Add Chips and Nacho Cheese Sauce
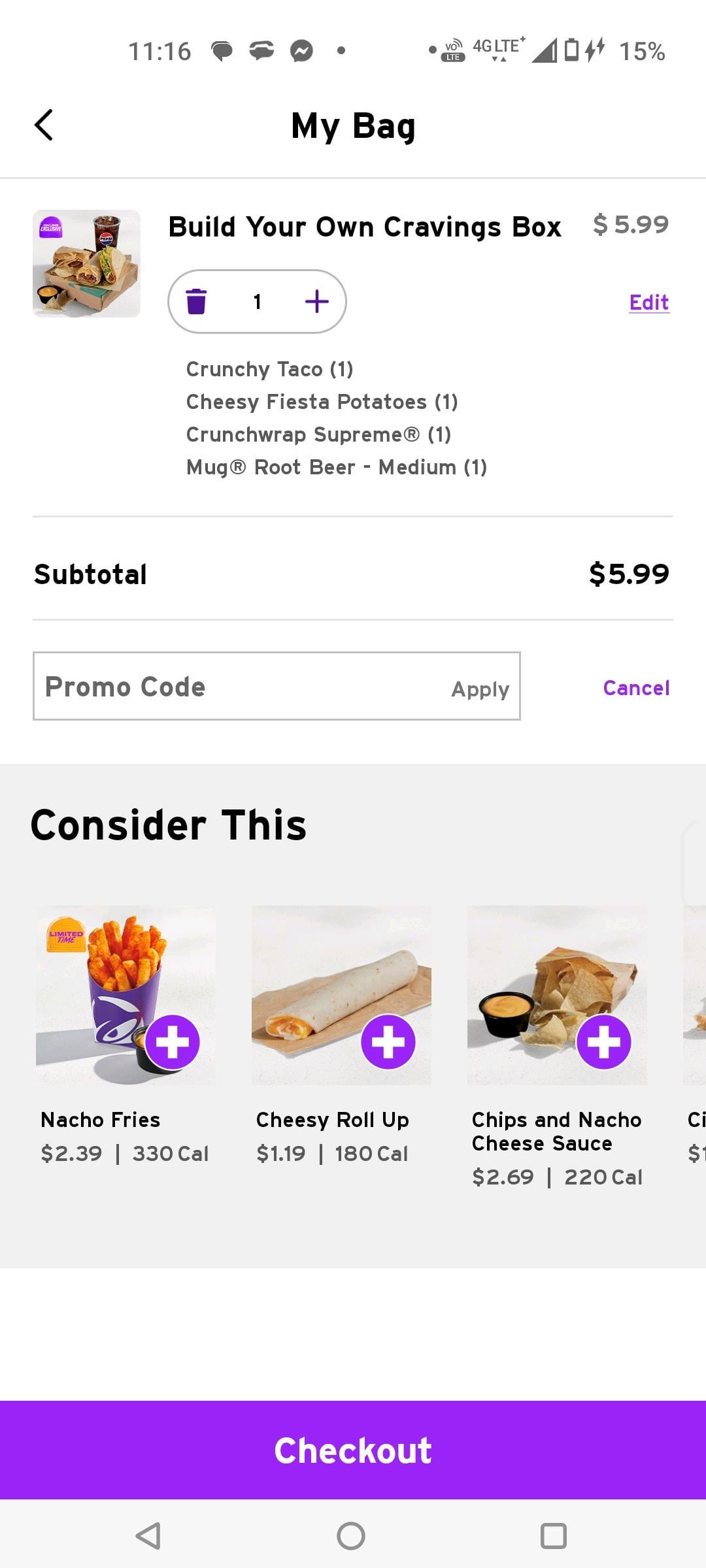706x1568 pixels. pos(604,1042)
